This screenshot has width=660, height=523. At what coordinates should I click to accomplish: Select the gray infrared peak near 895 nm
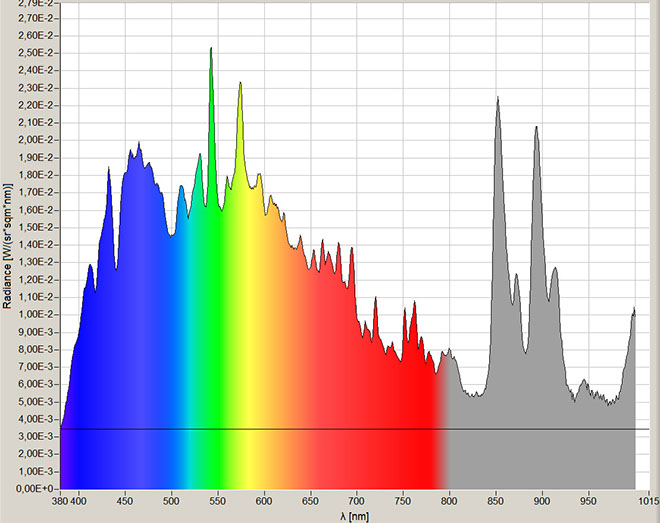click(537, 131)
